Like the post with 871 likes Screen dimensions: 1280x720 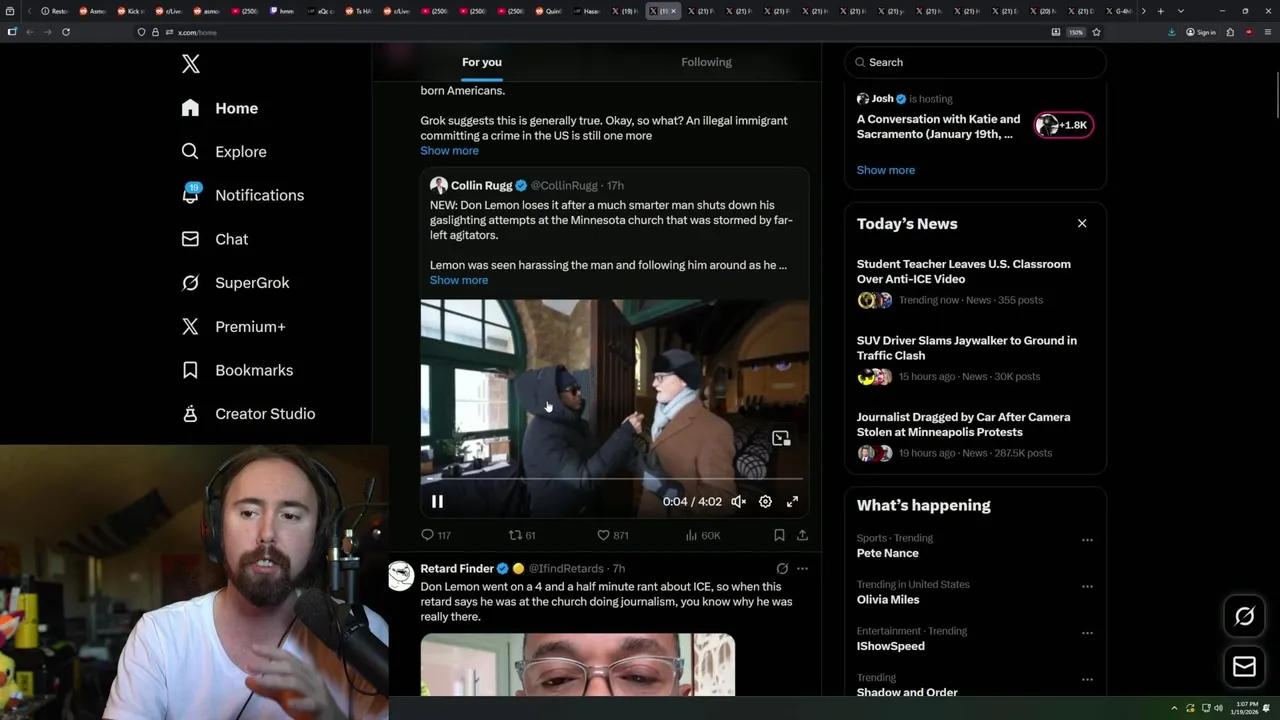point(612,536)
